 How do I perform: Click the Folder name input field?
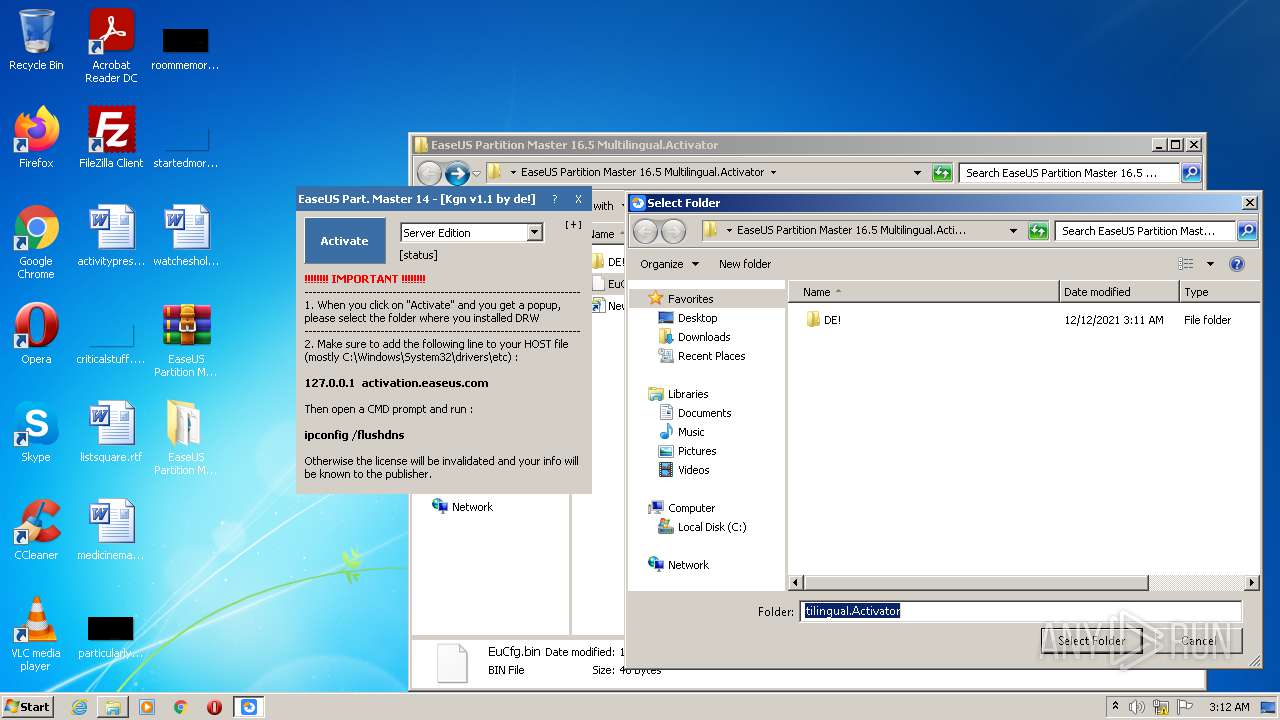coord(1021,611)
